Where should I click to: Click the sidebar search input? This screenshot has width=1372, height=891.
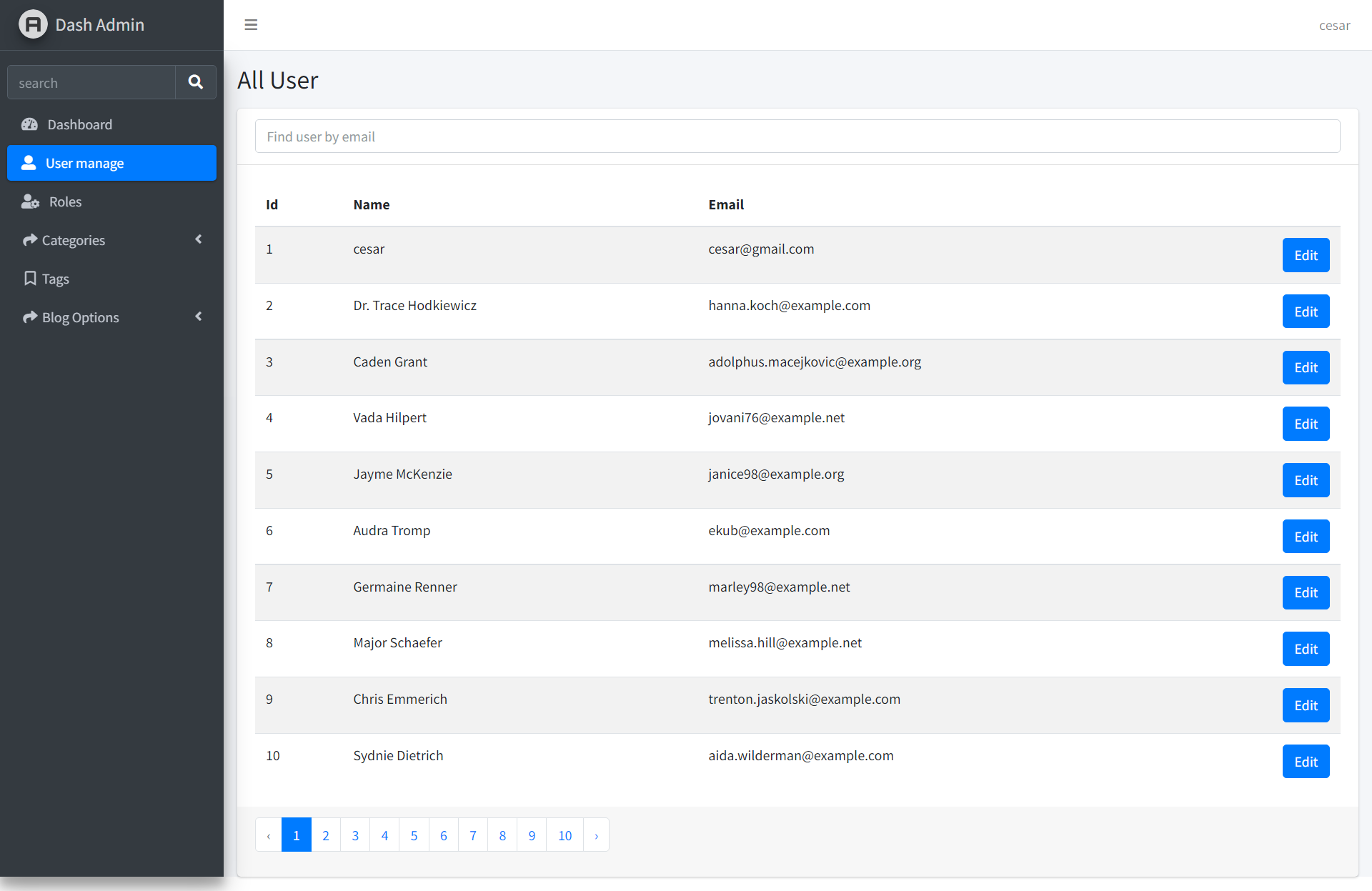click(x=91, y=83)
